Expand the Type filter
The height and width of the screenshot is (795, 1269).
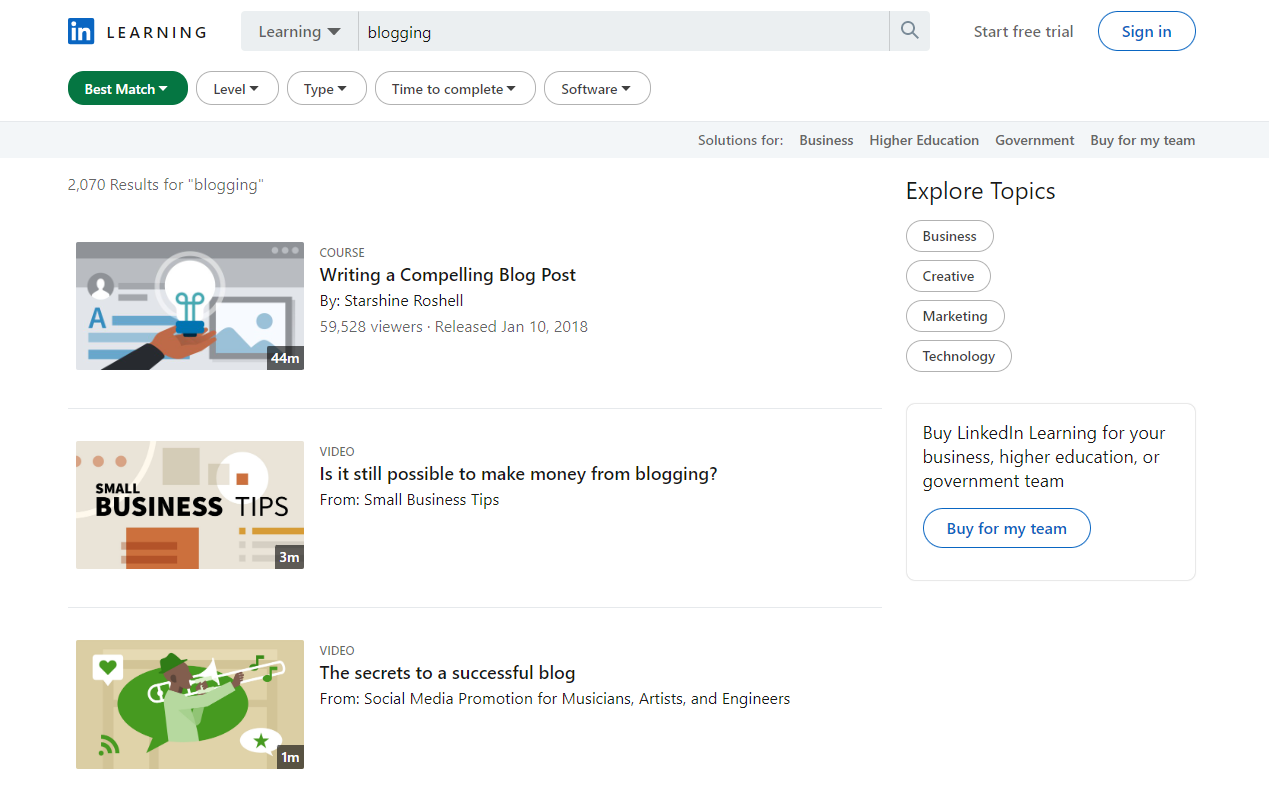(327, 88)
